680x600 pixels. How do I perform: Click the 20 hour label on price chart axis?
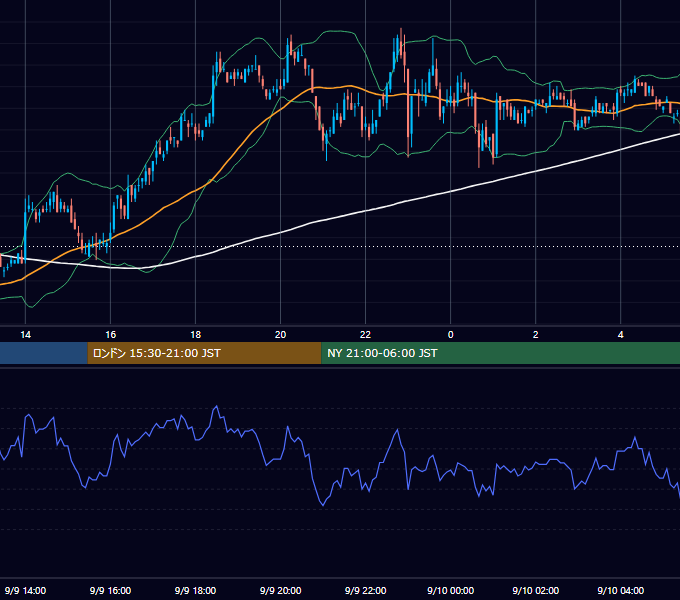281,335
